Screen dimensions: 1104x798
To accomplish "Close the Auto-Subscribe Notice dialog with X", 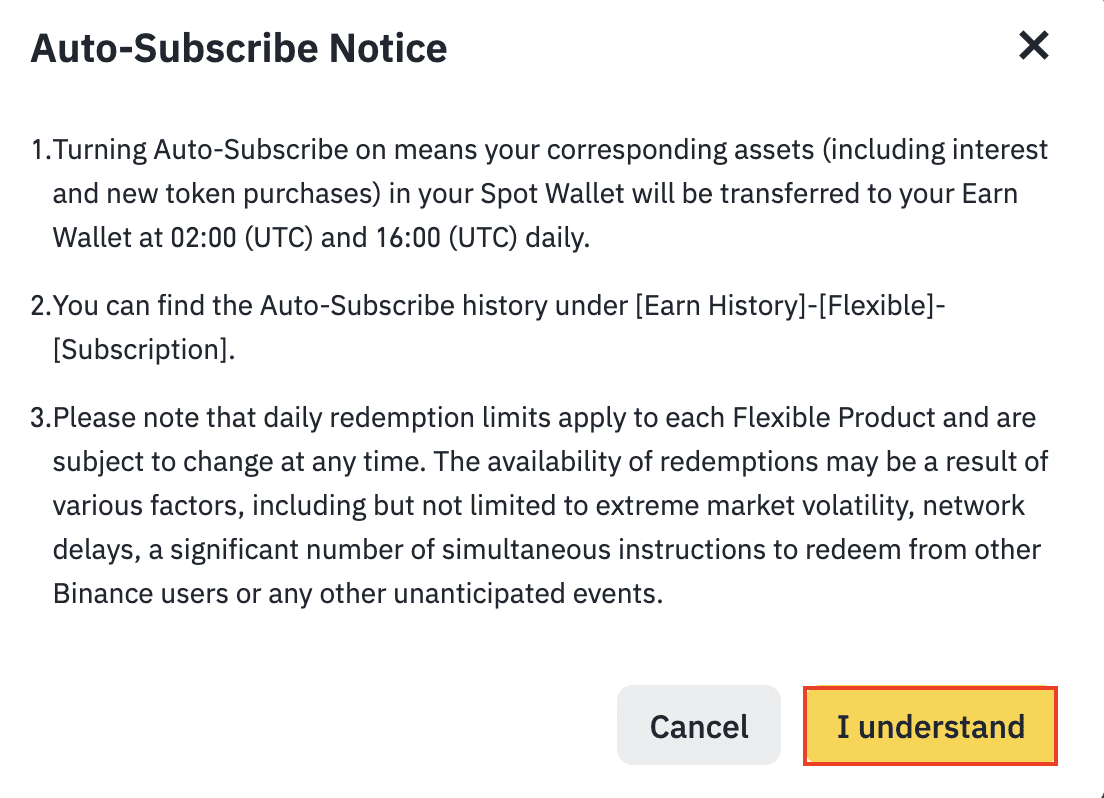I will (x=1033, y=45).
